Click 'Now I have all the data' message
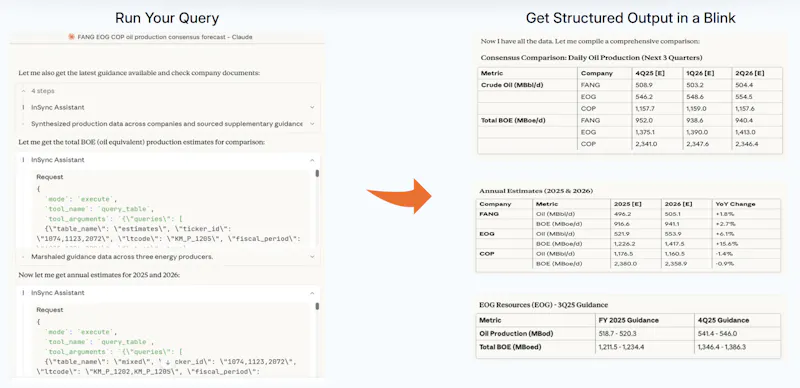The image size is (800, 388). coord(590,41)
